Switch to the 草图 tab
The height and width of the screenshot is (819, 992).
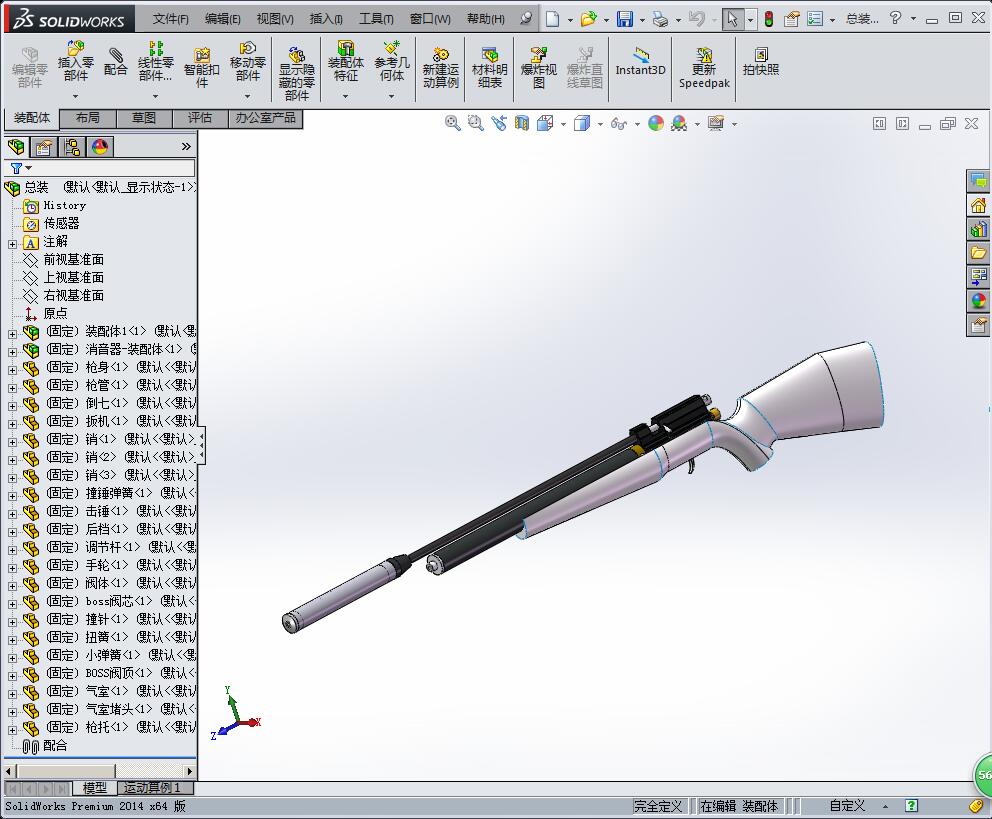pyautogui.click(x=144, y=118)
